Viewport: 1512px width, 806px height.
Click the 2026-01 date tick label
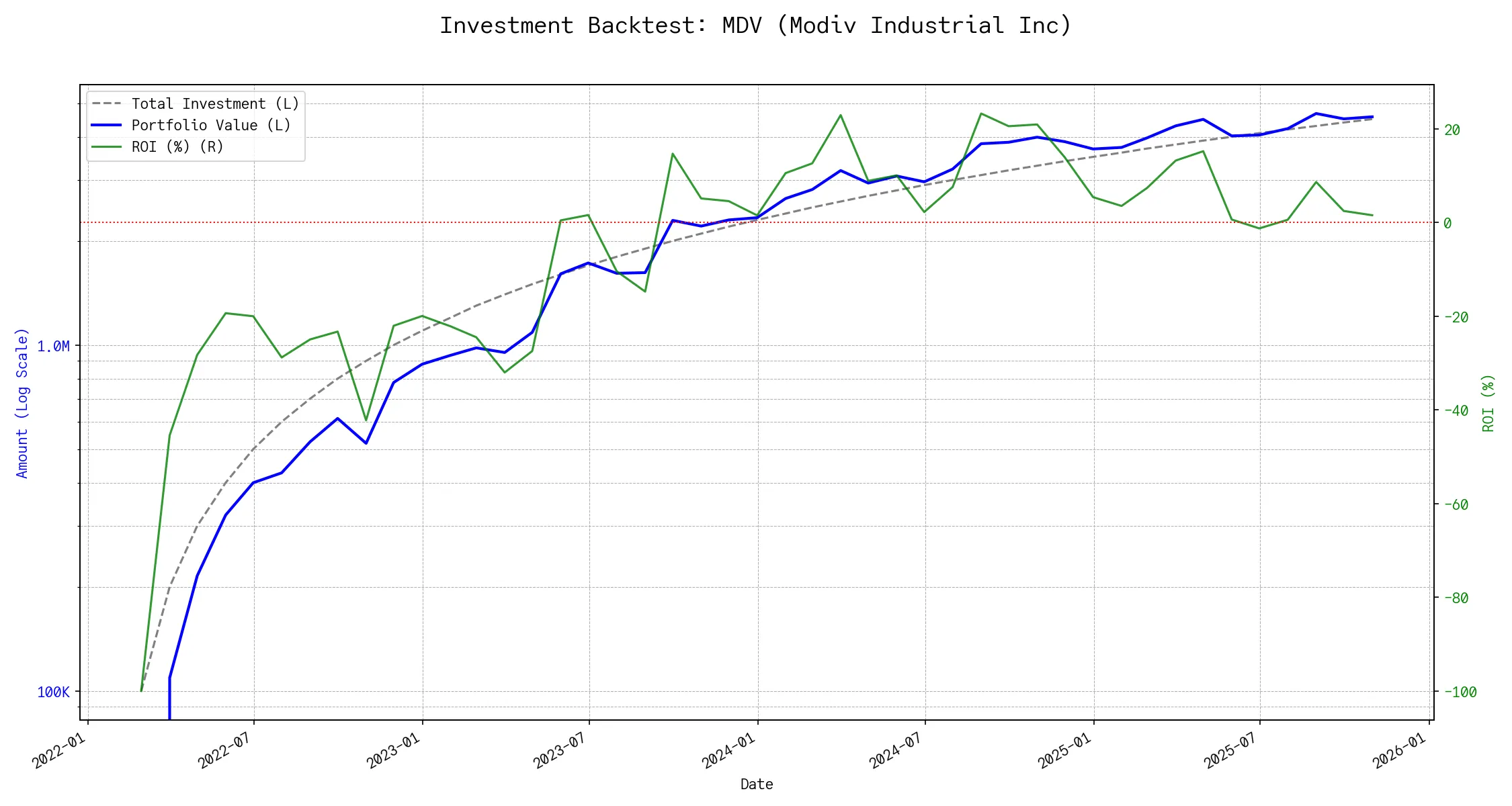[x=1399, y=750]
